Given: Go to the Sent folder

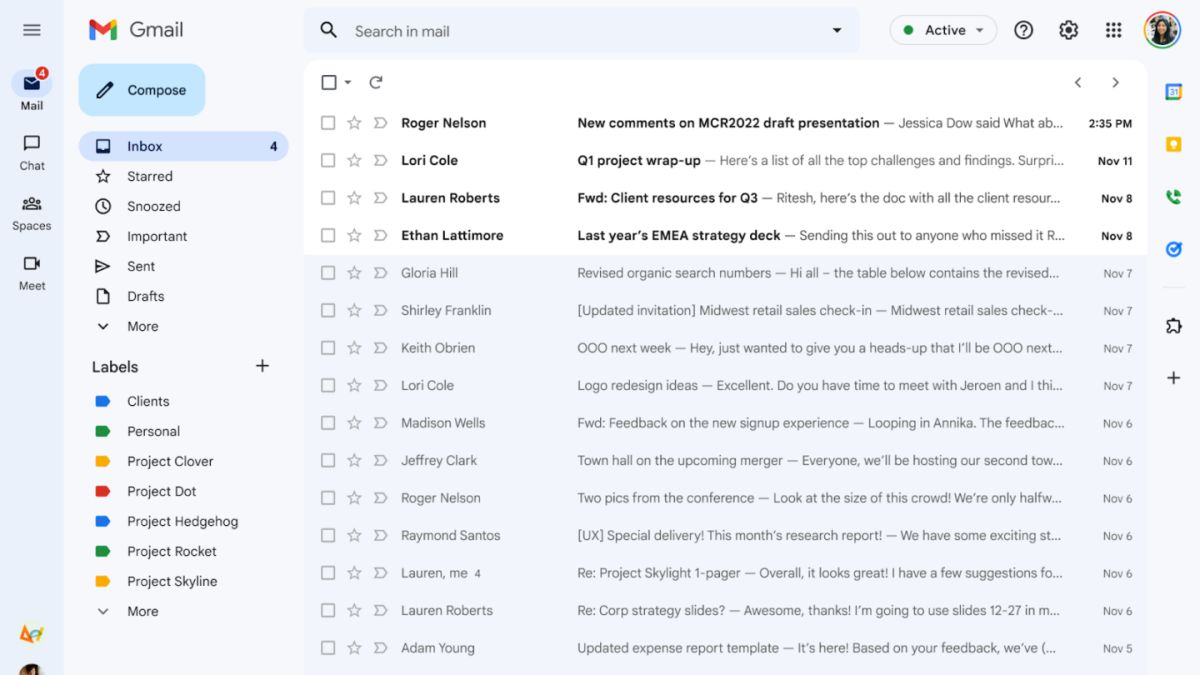Looking at the screenshot, I should click(x=141, y=266).
